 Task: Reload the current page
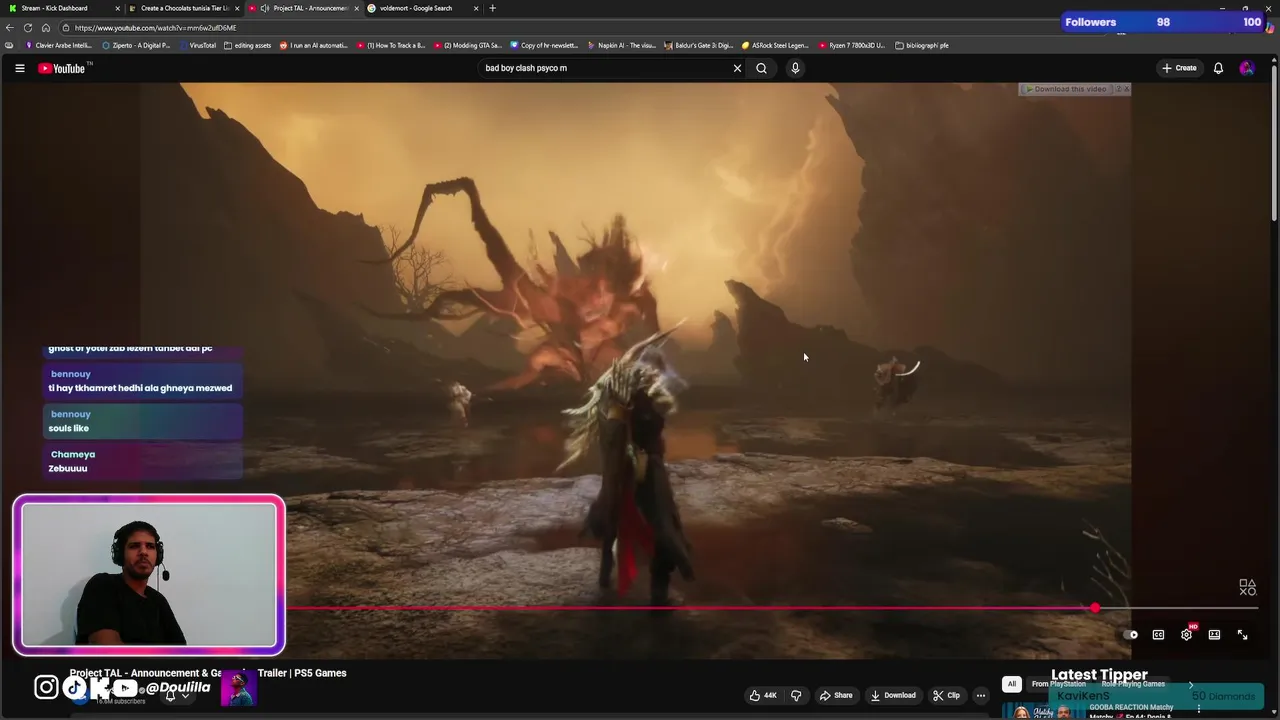pyautogui.click(x=28, y=28)
